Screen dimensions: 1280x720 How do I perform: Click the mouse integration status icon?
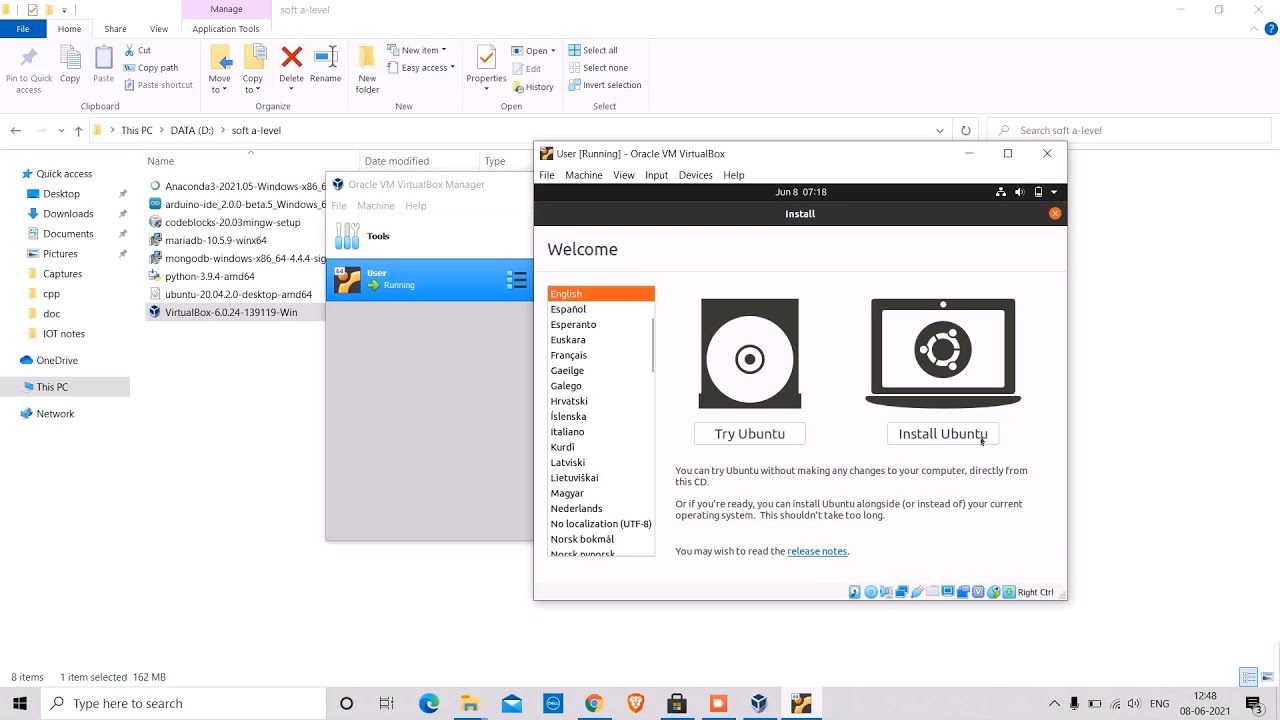tap(994, 592)
